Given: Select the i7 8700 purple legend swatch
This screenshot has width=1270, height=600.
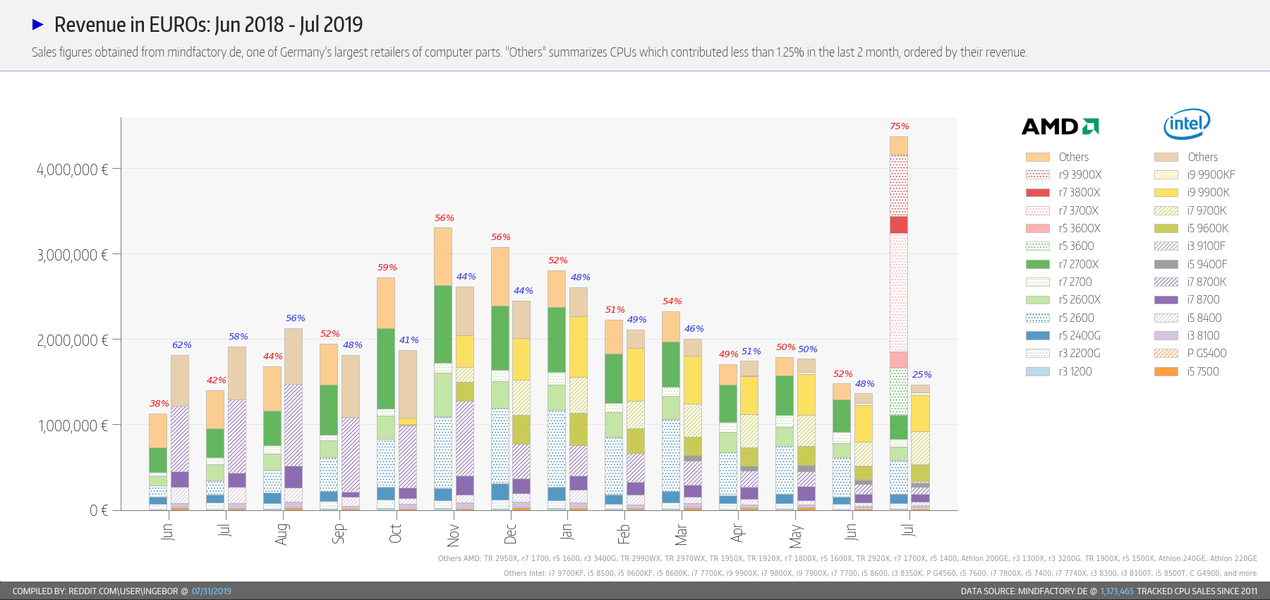Looking at the screenshot, I should 1164,300.
